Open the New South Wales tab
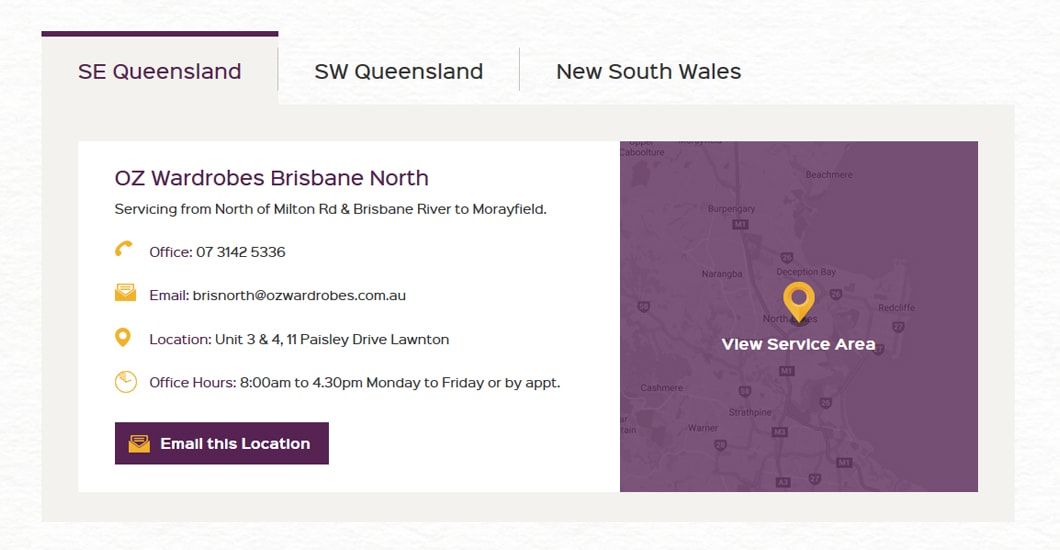The image size is (1060, 550). click(x=648, y=71)
